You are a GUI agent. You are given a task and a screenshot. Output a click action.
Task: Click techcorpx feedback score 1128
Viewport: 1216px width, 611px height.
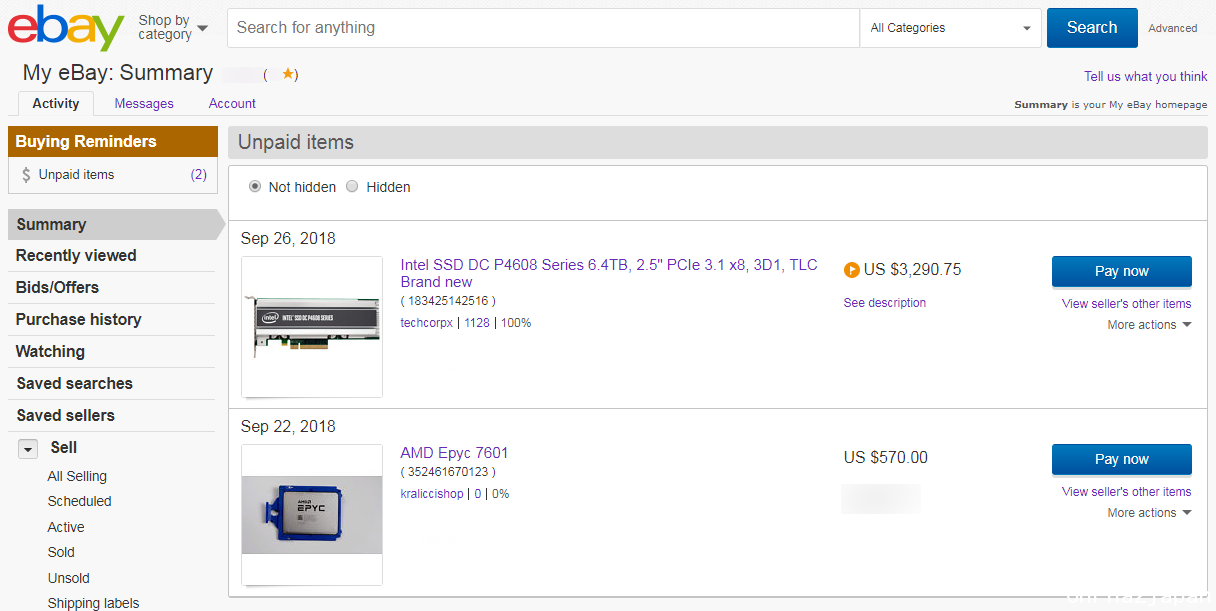pos(477,323)
